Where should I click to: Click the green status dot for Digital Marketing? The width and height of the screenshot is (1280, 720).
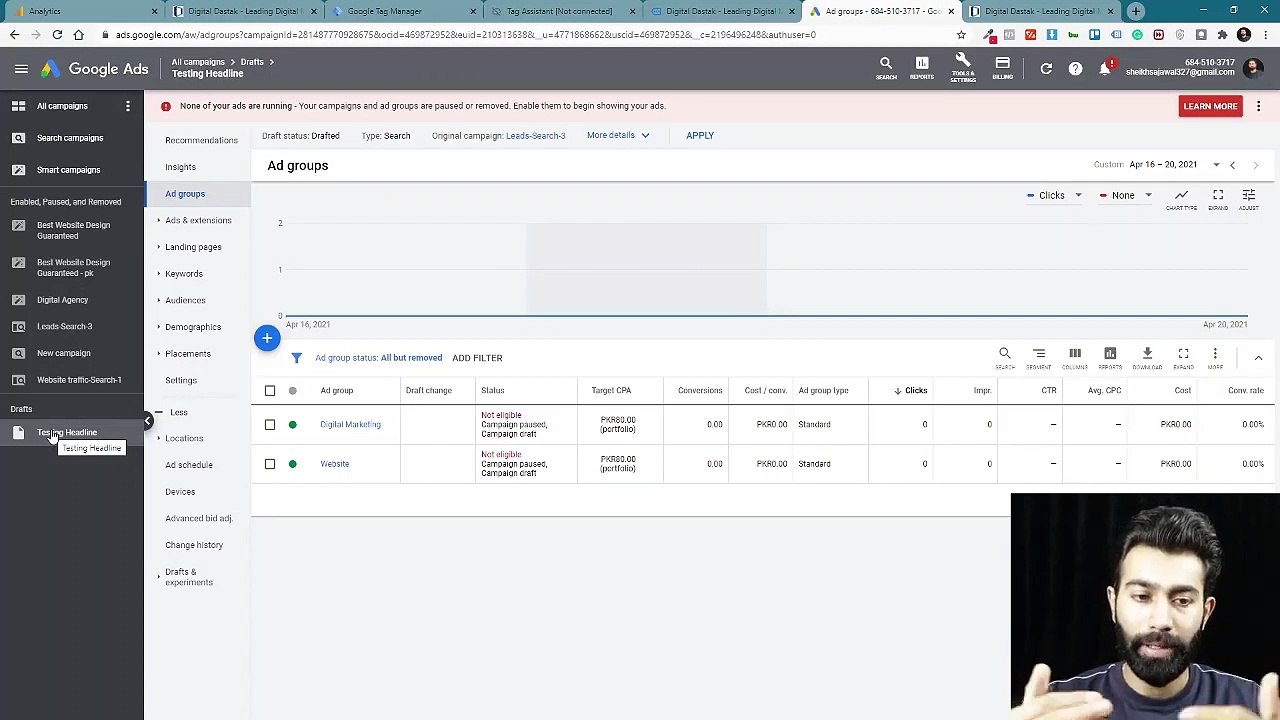(292, 425)
